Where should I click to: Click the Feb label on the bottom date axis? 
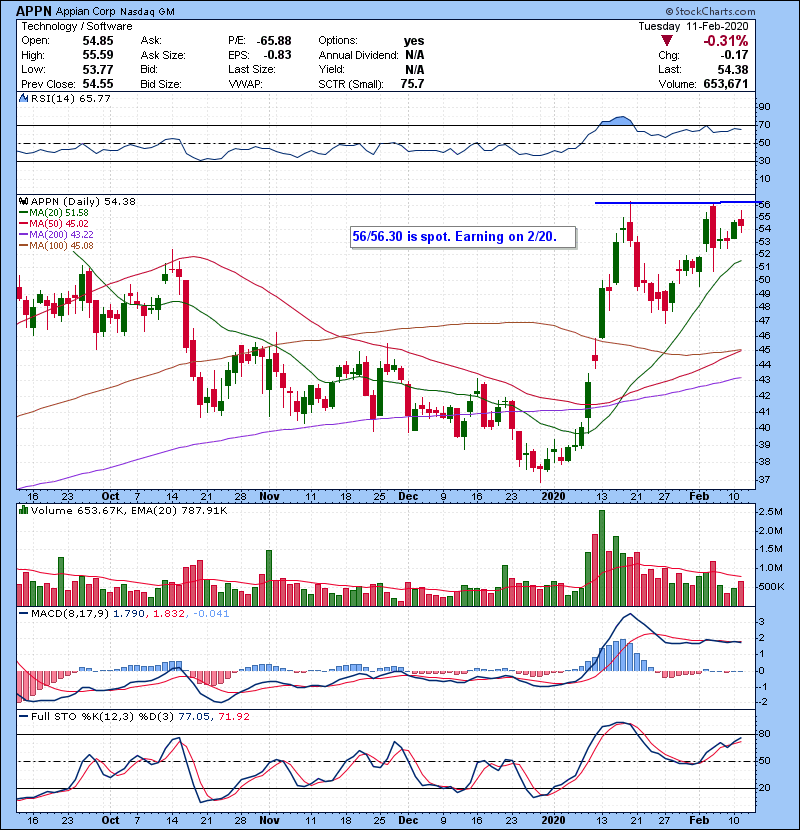[699, 820]
